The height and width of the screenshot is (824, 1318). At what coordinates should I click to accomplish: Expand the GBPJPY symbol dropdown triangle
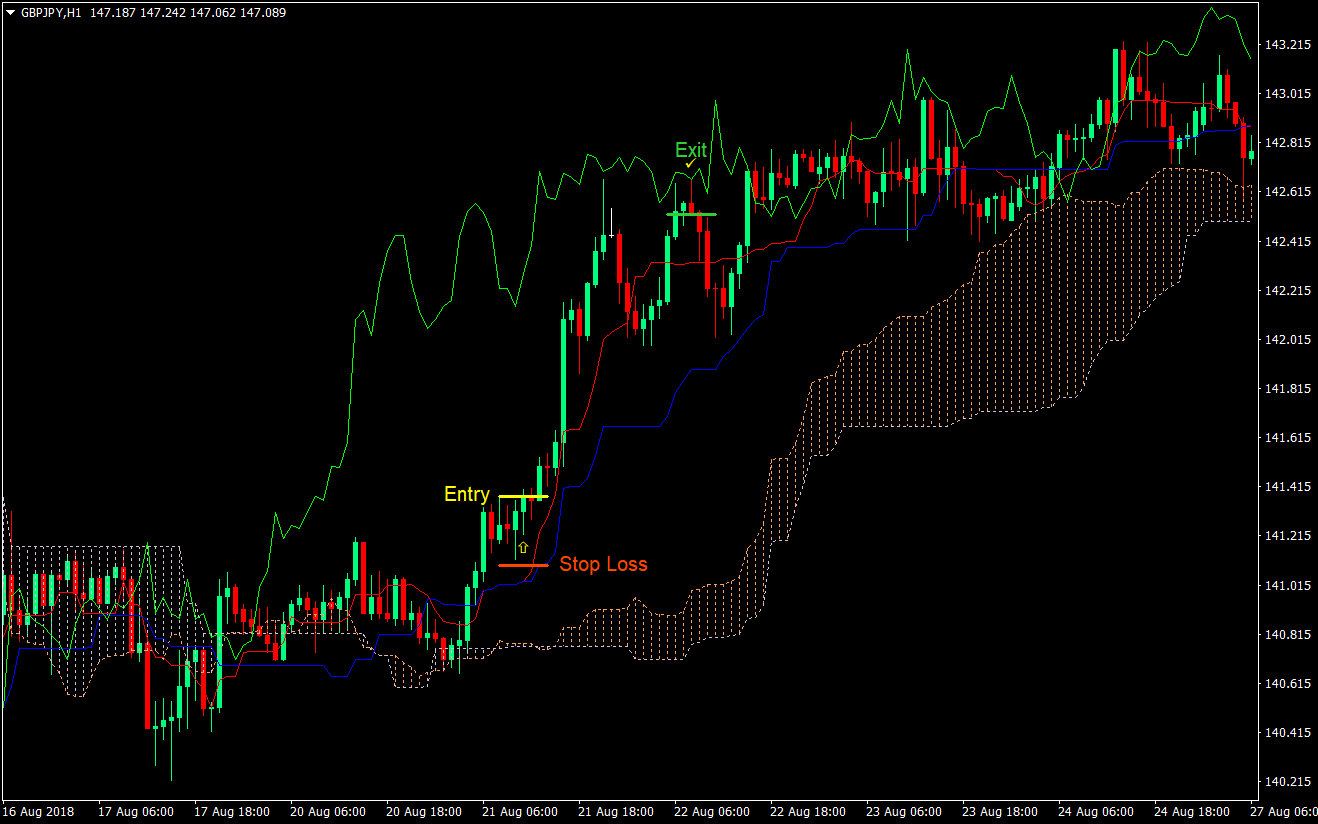(x=10, y=11)
